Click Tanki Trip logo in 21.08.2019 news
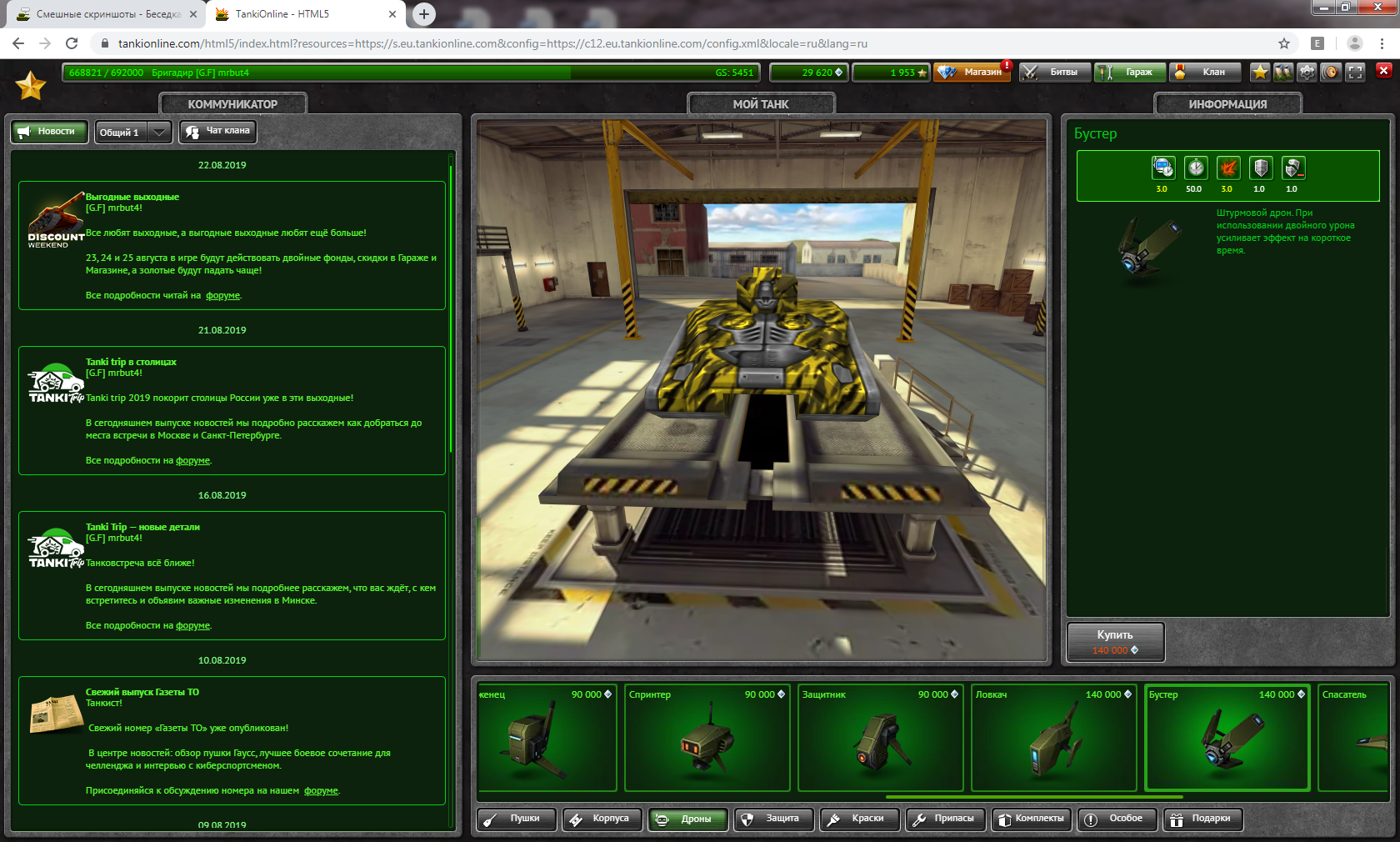The height and width of the screenshot is (842, 1400). coord(56,383)
